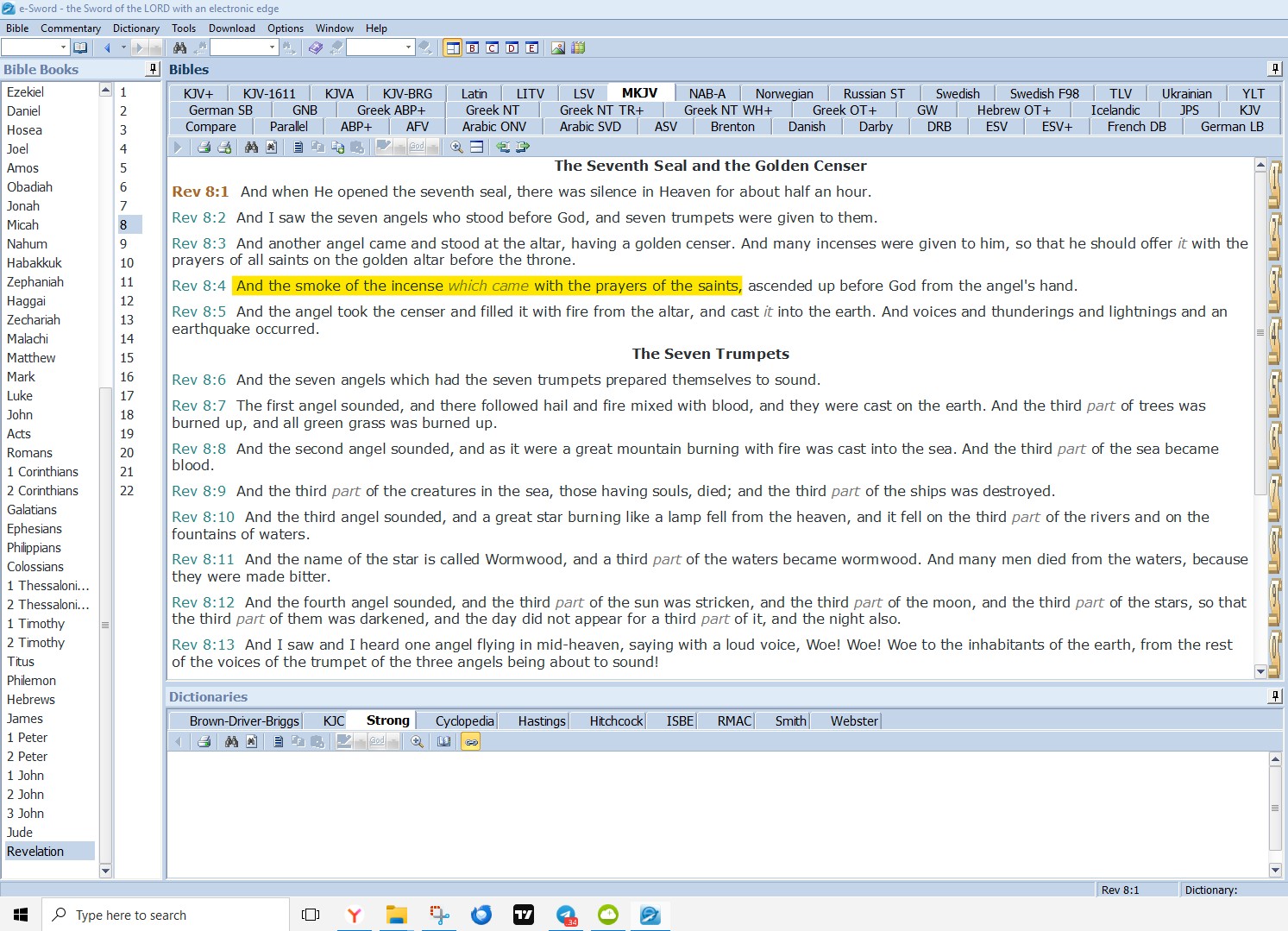This screenshot has width=1288, height=931.
Task: Open Telegram from the taskbar
Action: [x=566, y=915]
